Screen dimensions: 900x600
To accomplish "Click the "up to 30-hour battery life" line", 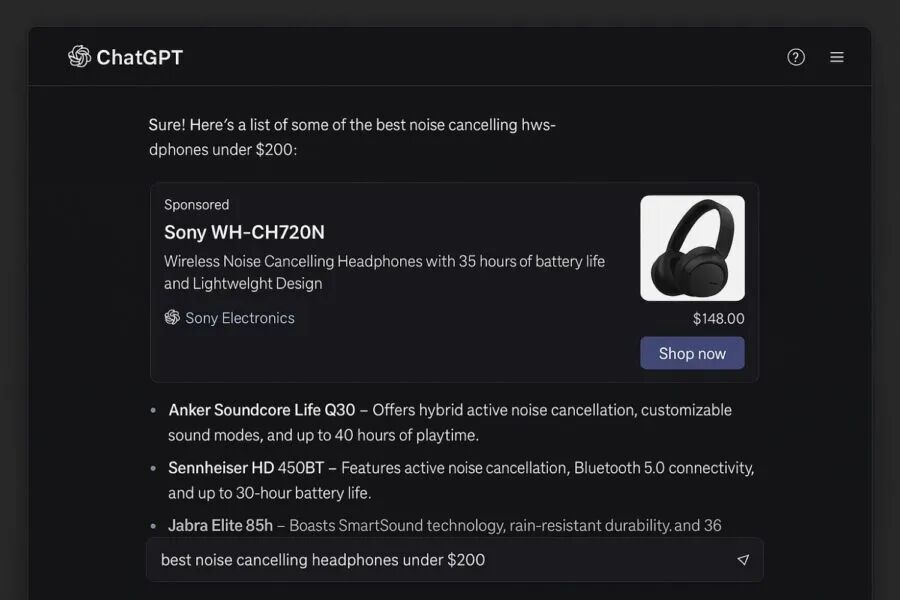I will tap(269, 493).
